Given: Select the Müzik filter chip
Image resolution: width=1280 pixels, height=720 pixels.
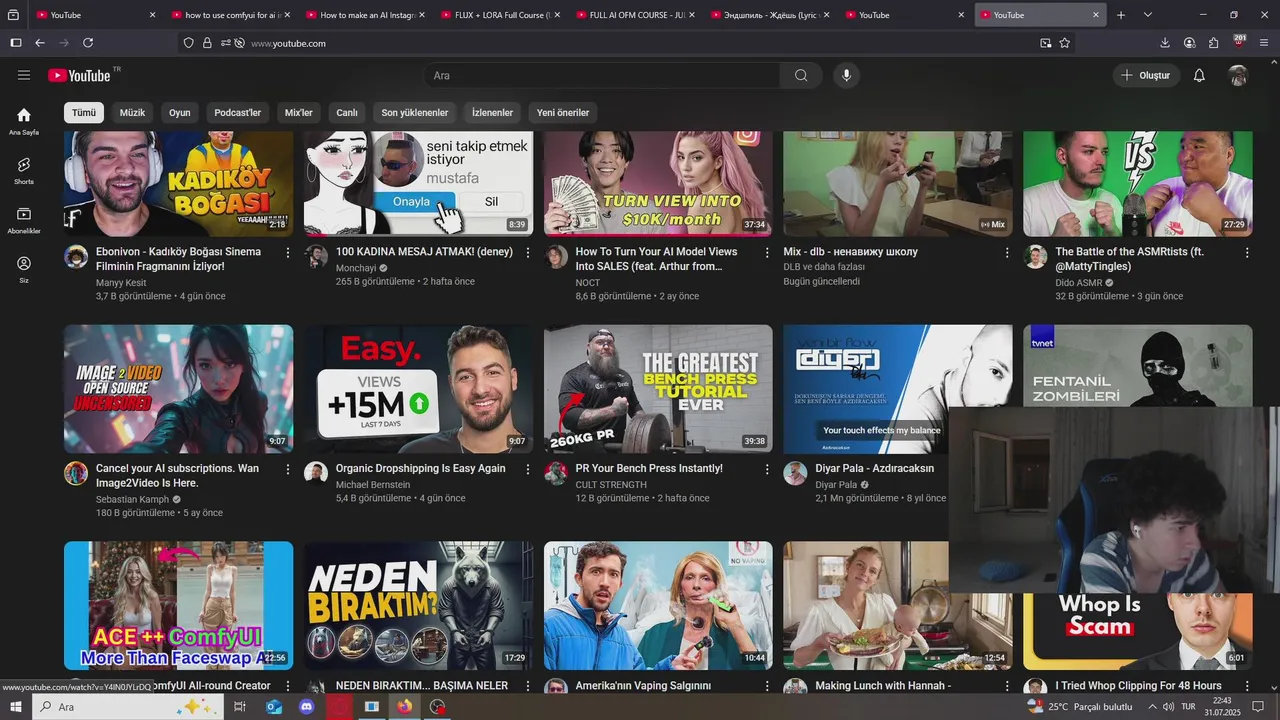Looking at the screenshot, I should [132, 113].
